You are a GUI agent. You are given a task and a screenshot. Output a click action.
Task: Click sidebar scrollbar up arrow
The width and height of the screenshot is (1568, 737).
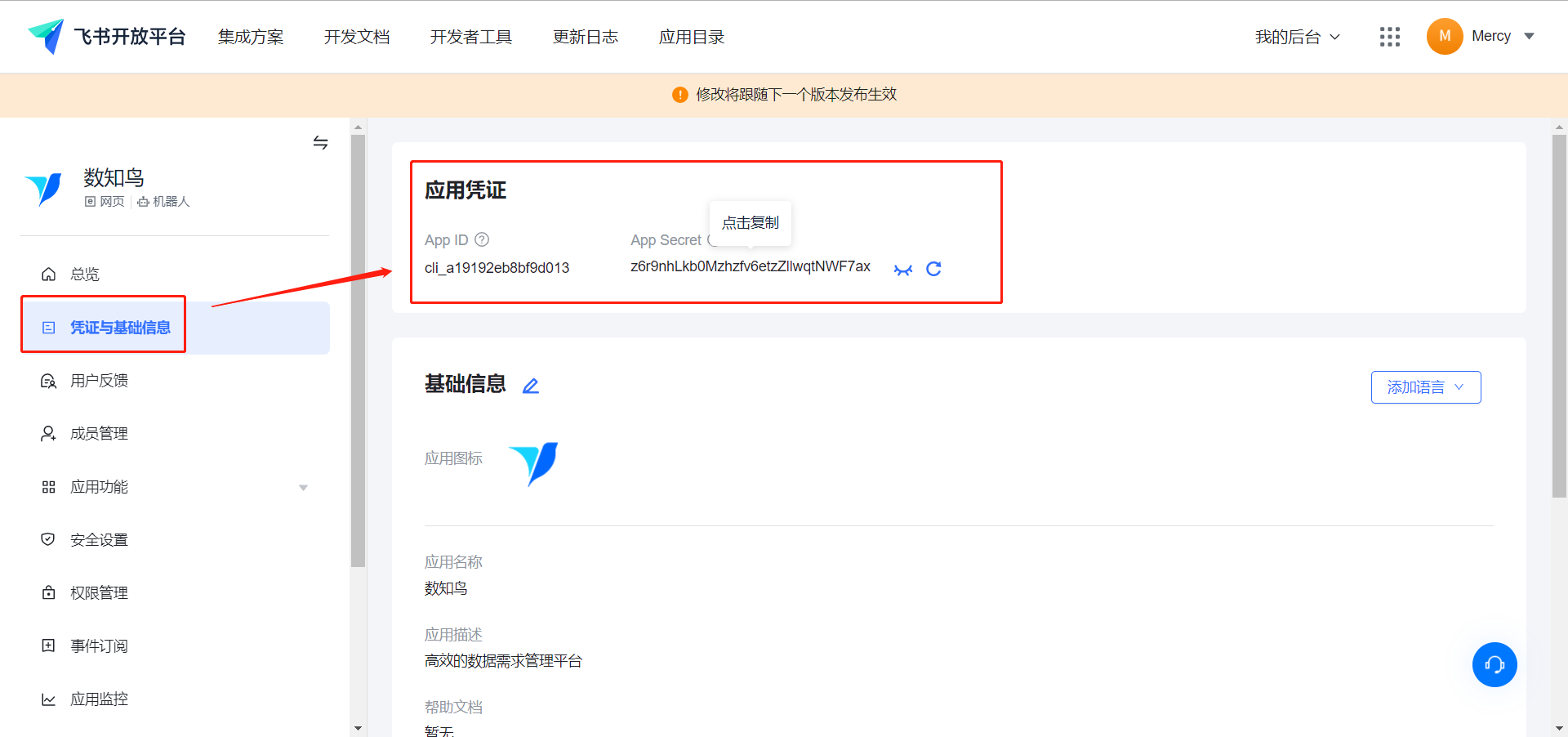click(358, 127)
